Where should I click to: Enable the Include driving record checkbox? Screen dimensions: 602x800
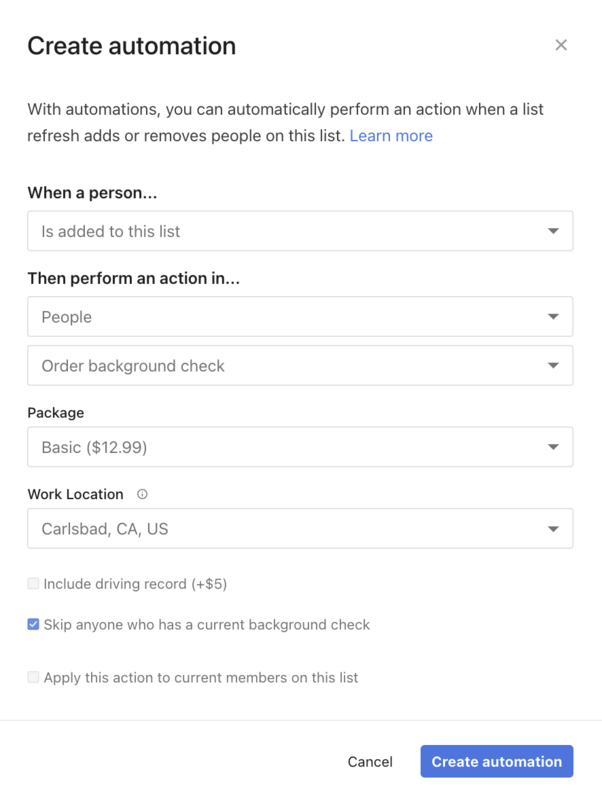click(x=34, y=583)
